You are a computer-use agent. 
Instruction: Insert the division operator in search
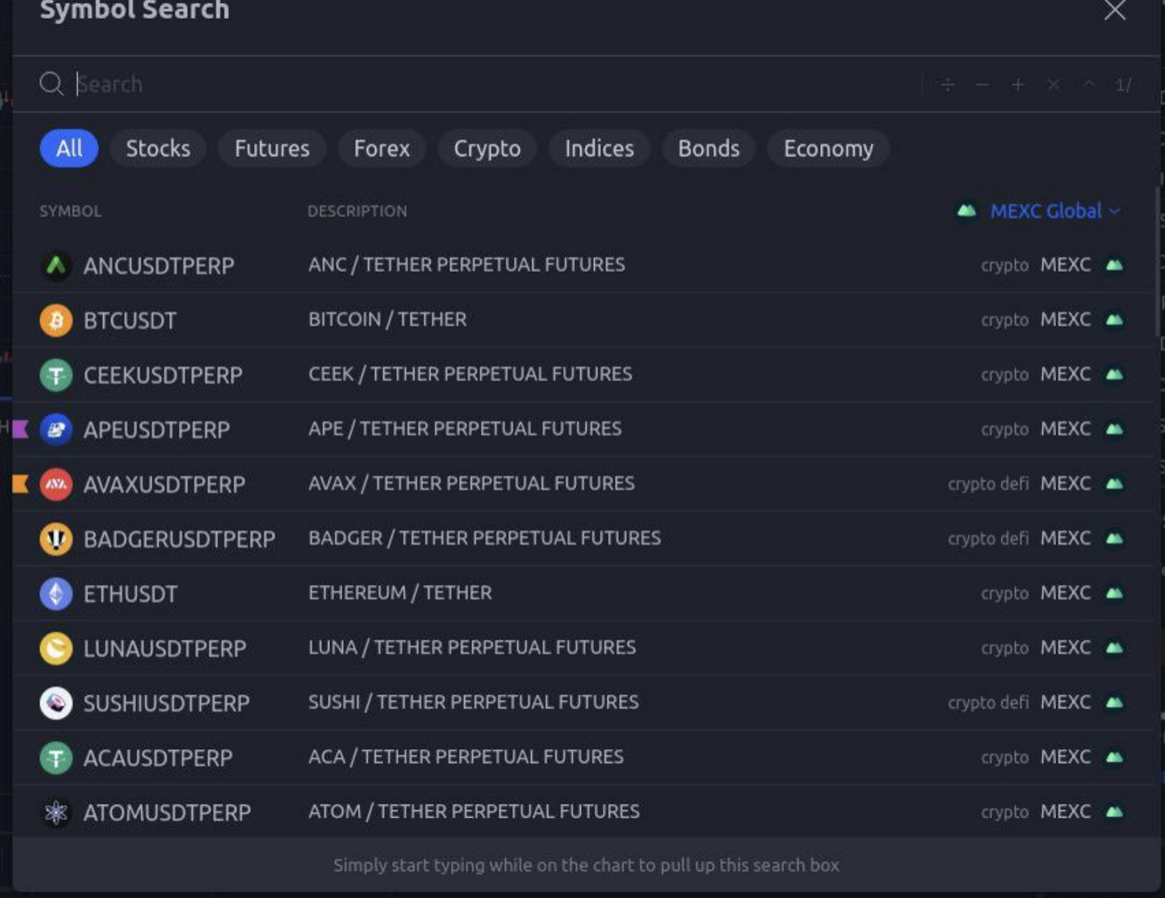(947, 85)
